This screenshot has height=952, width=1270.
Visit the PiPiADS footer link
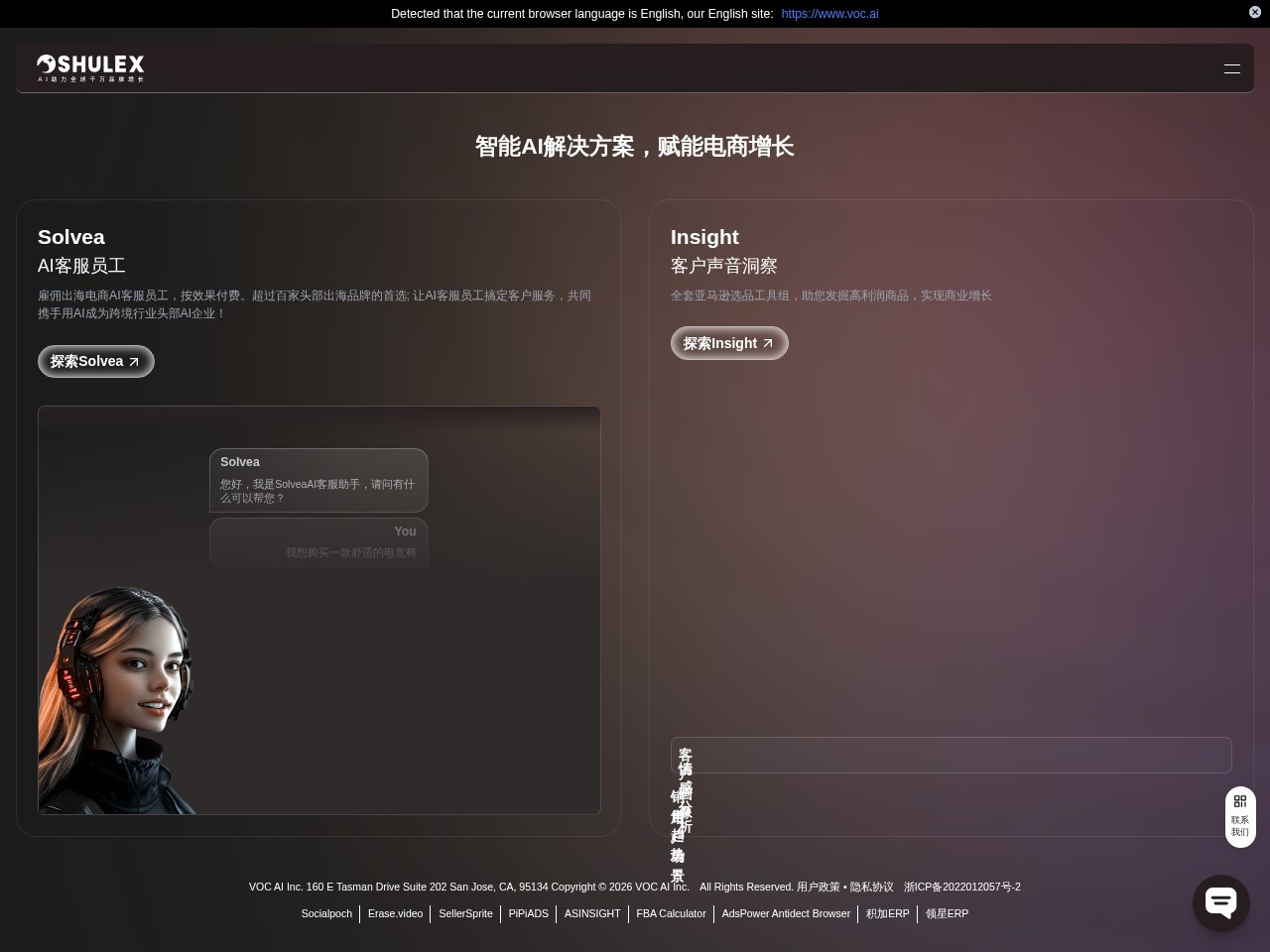click(529, 913)
